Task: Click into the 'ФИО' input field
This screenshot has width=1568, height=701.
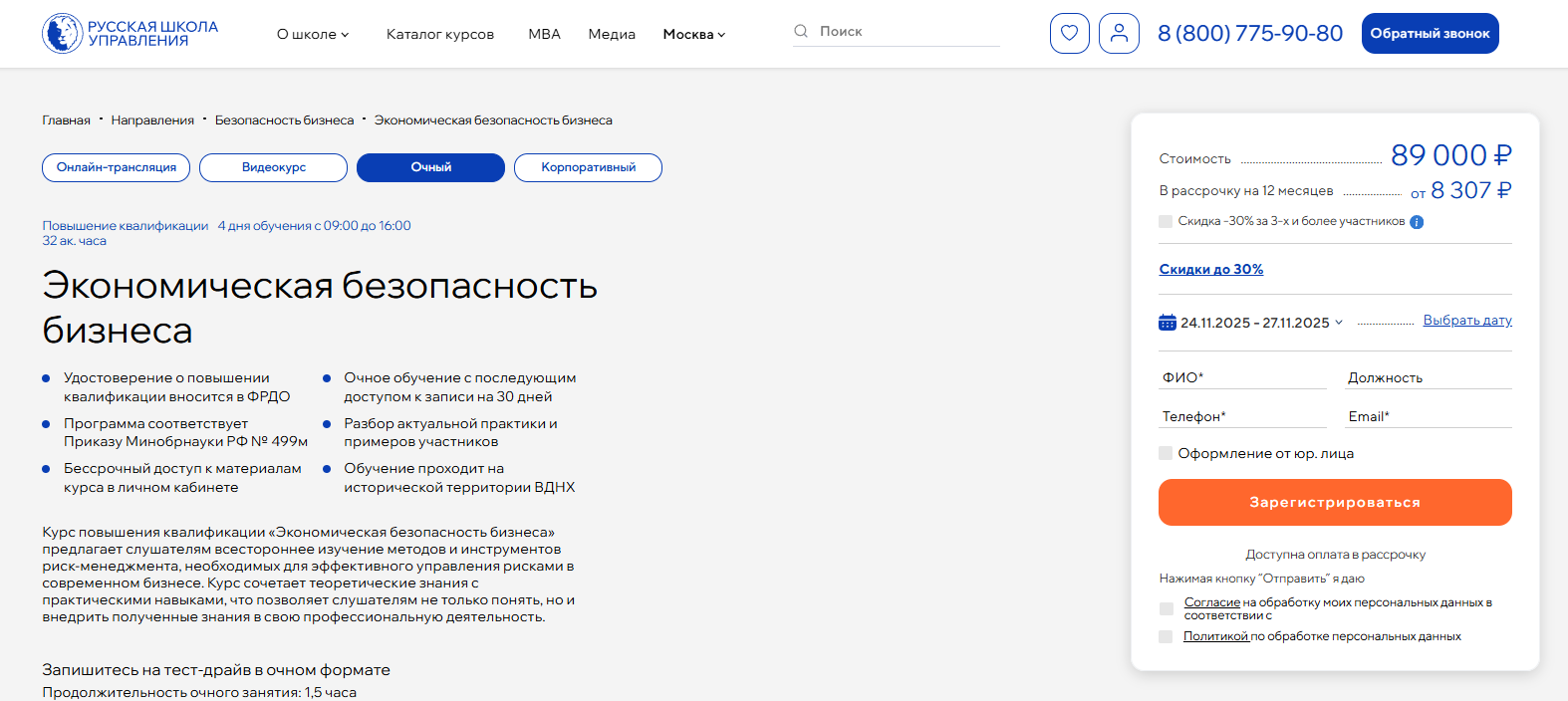Action: pyautogui.click(x=1242, y=377)
